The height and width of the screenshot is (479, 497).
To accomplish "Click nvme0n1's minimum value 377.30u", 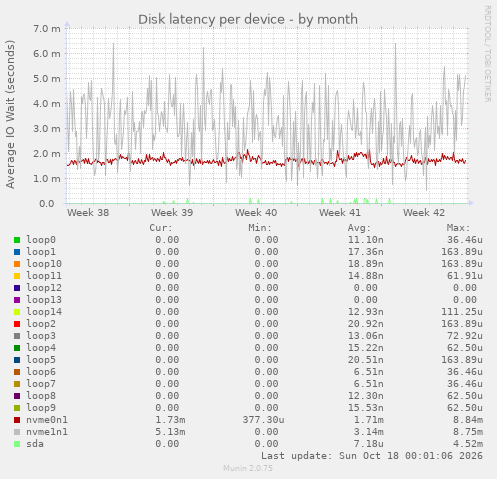I will (263, 420).
